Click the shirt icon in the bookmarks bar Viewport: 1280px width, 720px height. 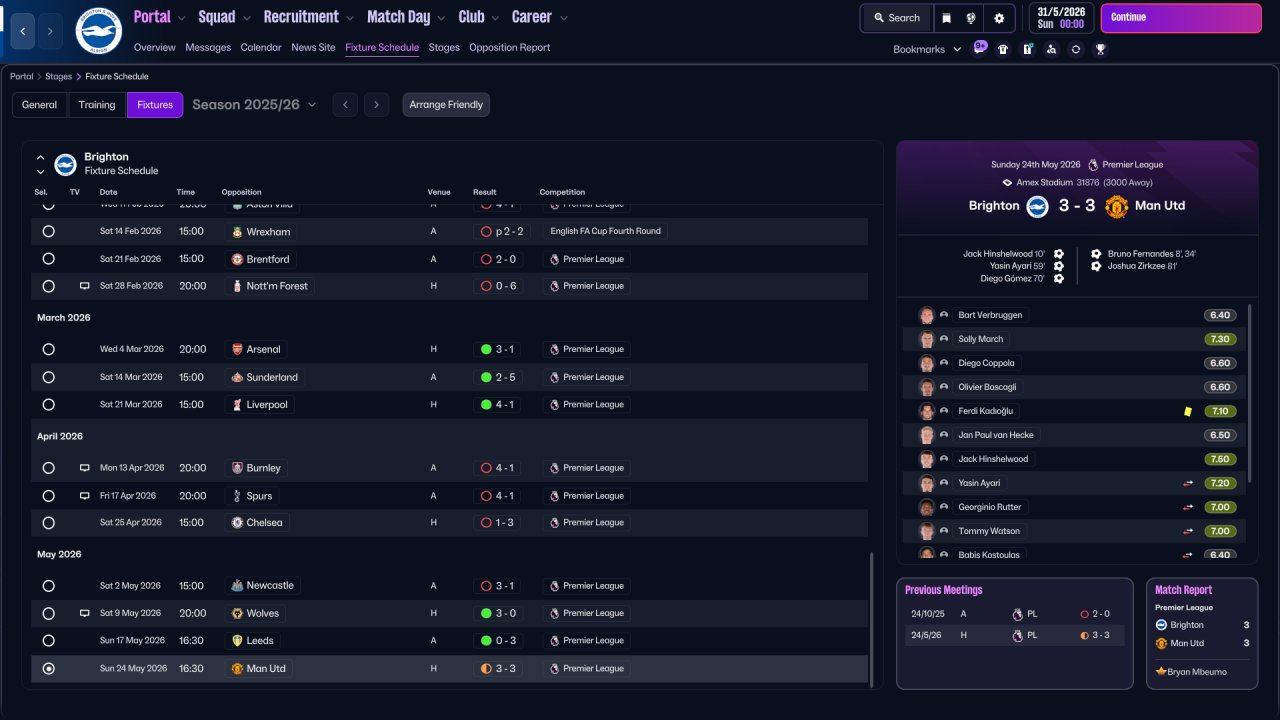click(1003, 49)
